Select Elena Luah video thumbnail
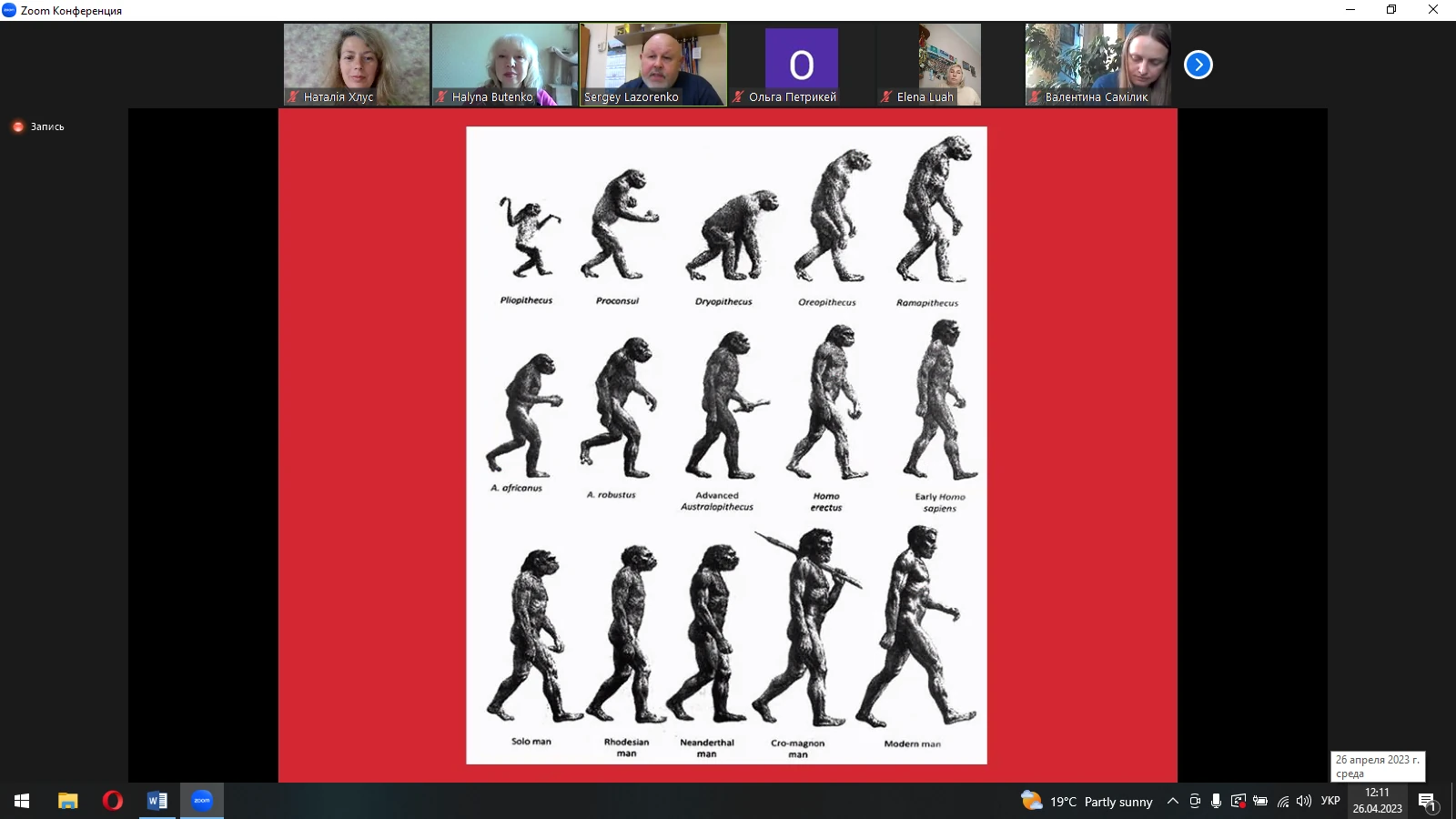 [950, 65]
